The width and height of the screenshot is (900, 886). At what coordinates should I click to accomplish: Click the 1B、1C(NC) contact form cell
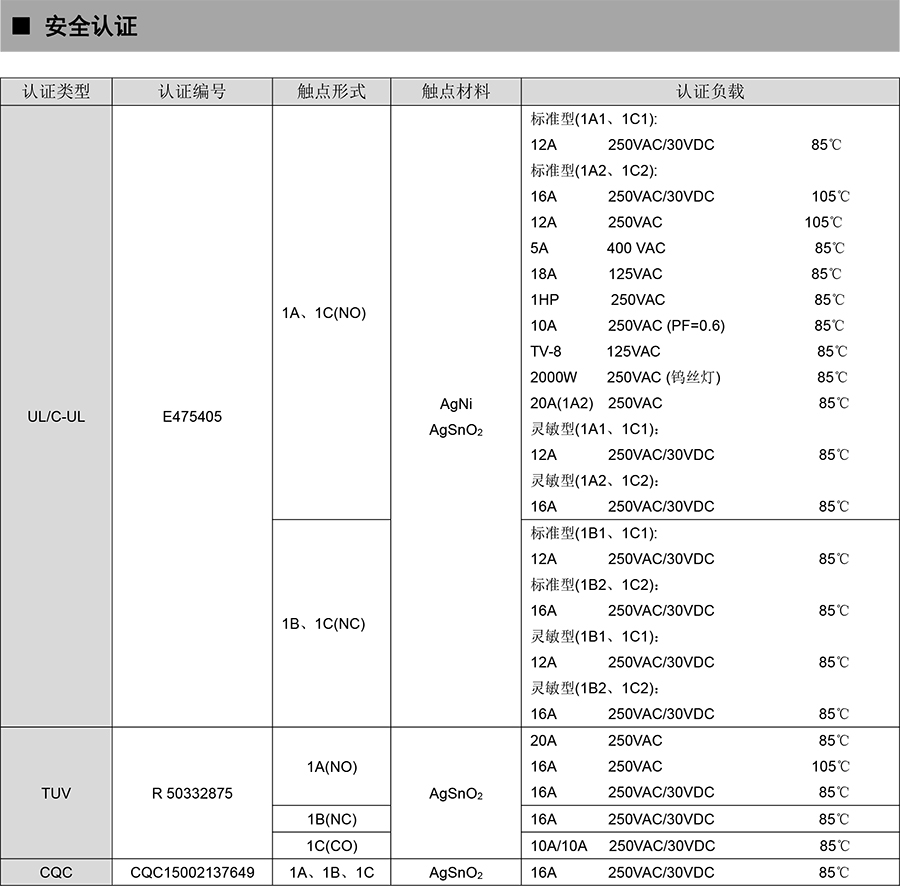(324, 624)
